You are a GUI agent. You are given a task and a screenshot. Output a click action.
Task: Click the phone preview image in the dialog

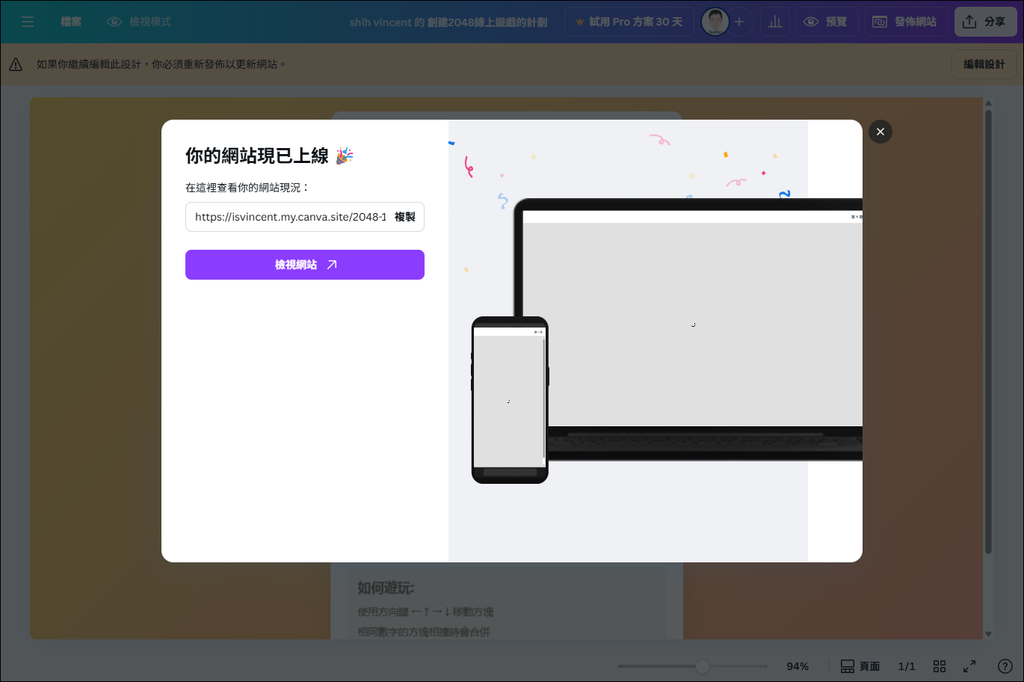(510, 400)
